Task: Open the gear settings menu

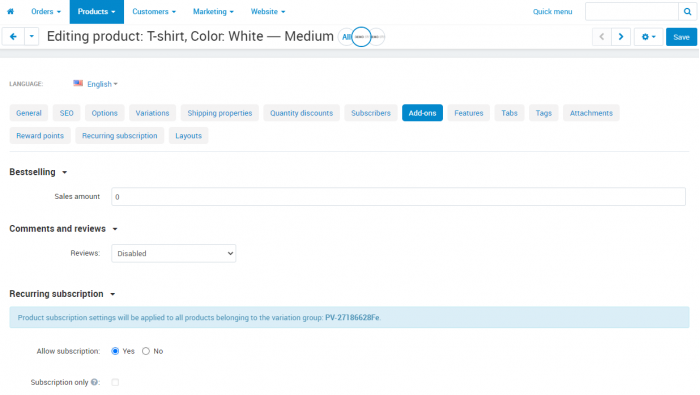Action: (x=648, y=37)
